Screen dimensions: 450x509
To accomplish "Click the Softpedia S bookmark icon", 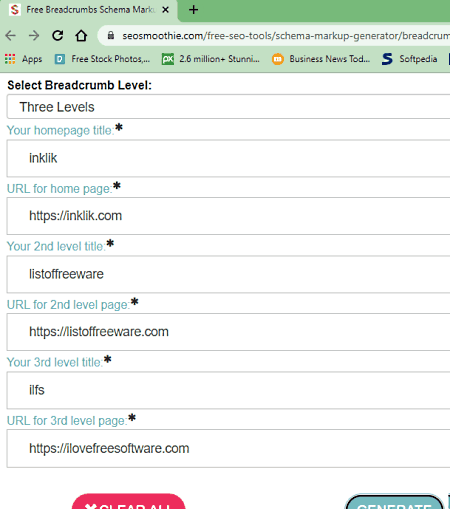I will [x=387, y=59].
